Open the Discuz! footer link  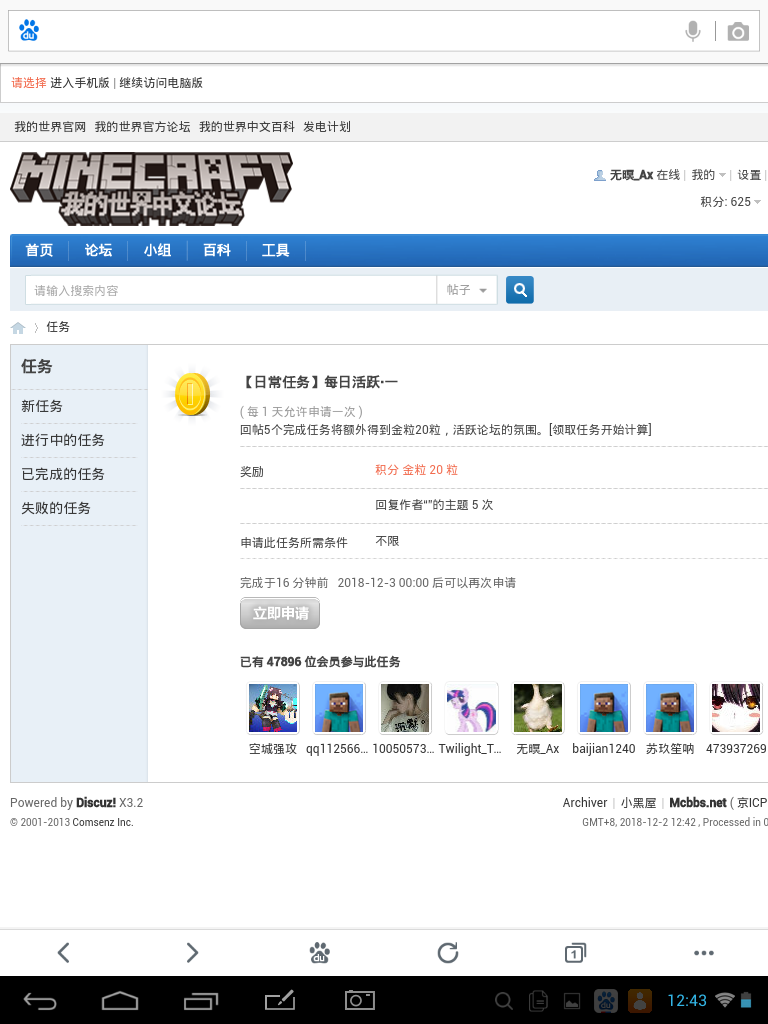click(96, 803)
